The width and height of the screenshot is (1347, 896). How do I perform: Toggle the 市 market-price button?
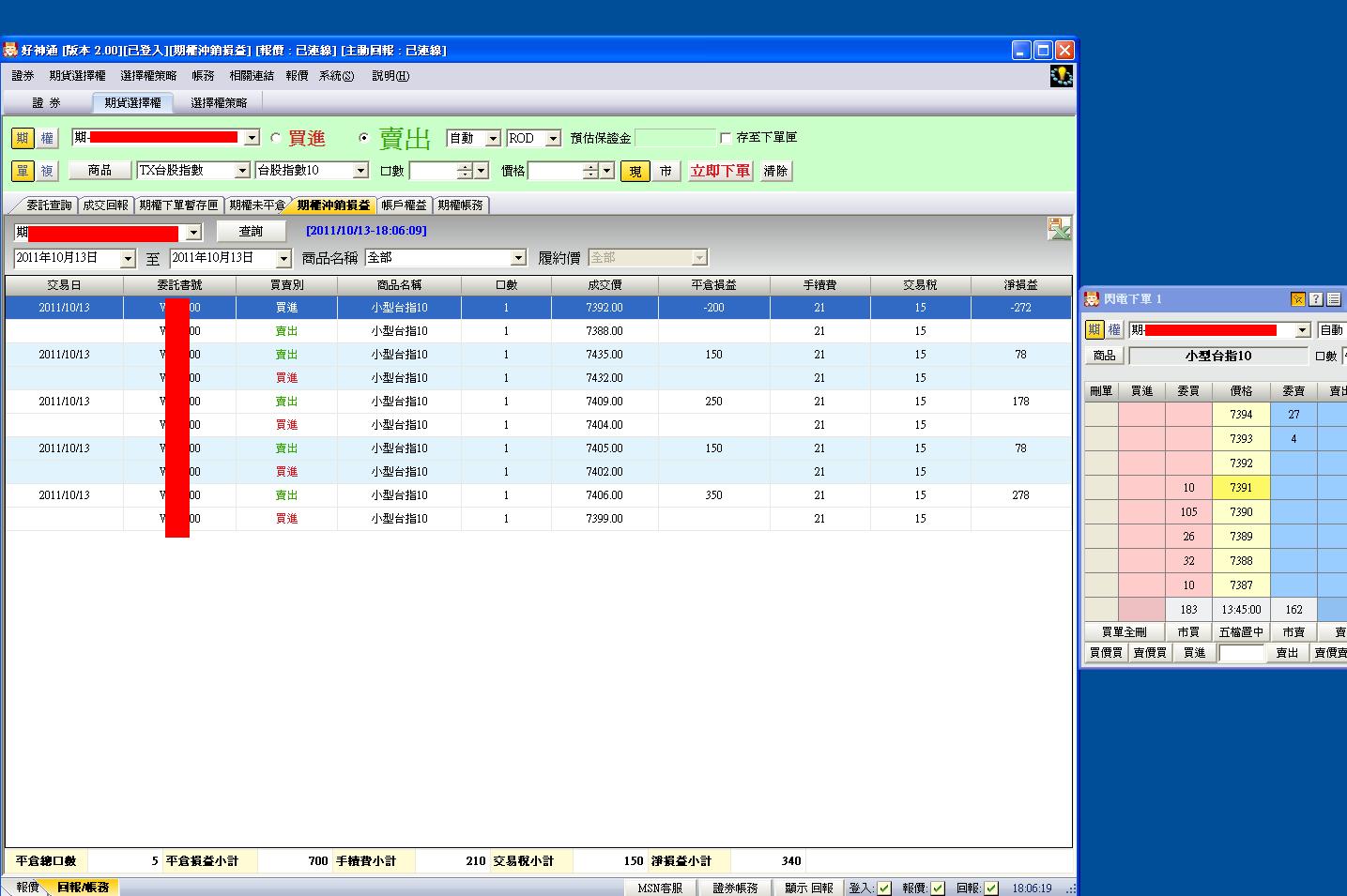point(666,171)
